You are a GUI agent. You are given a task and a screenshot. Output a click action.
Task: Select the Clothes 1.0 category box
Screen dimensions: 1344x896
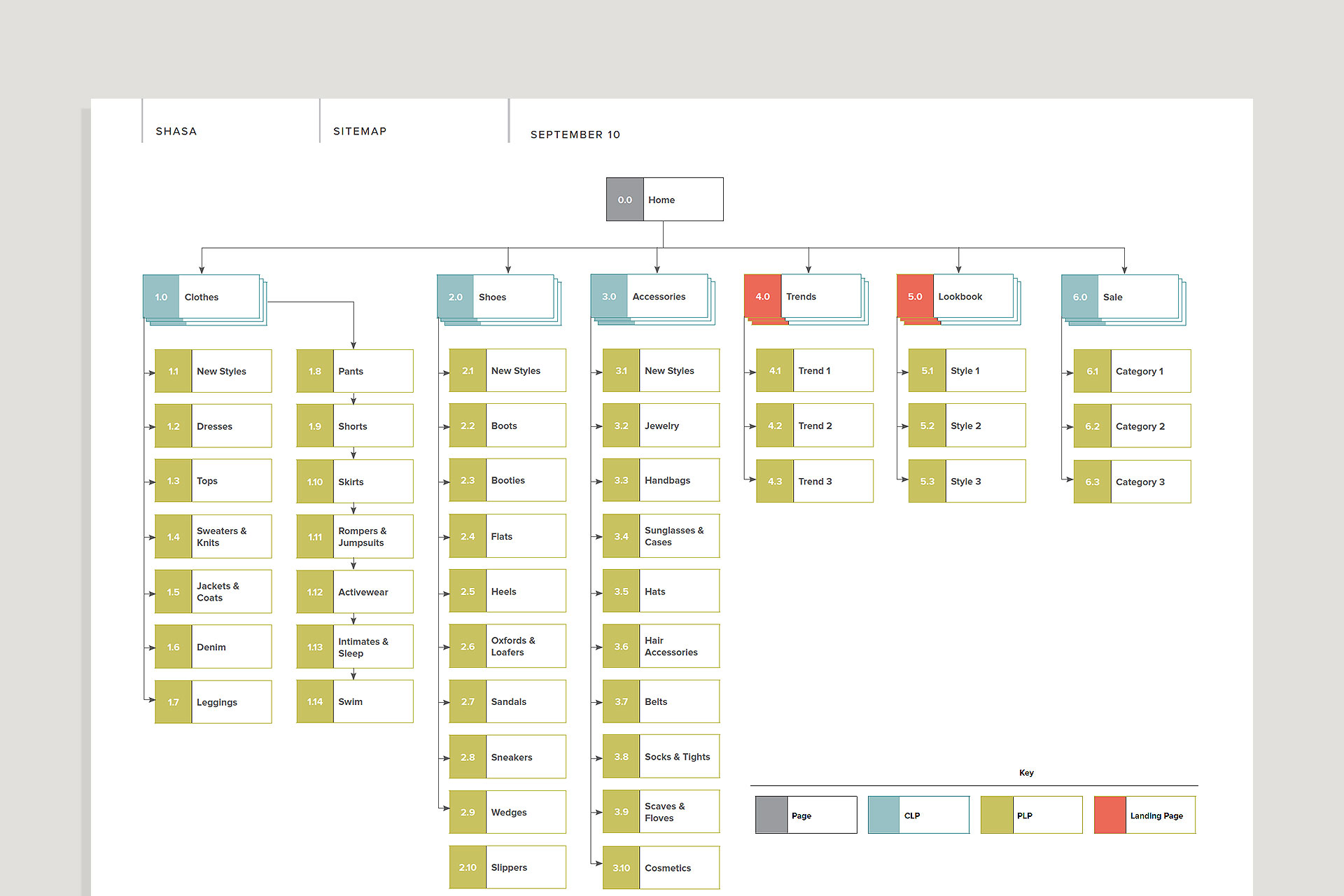click(202, 297)
